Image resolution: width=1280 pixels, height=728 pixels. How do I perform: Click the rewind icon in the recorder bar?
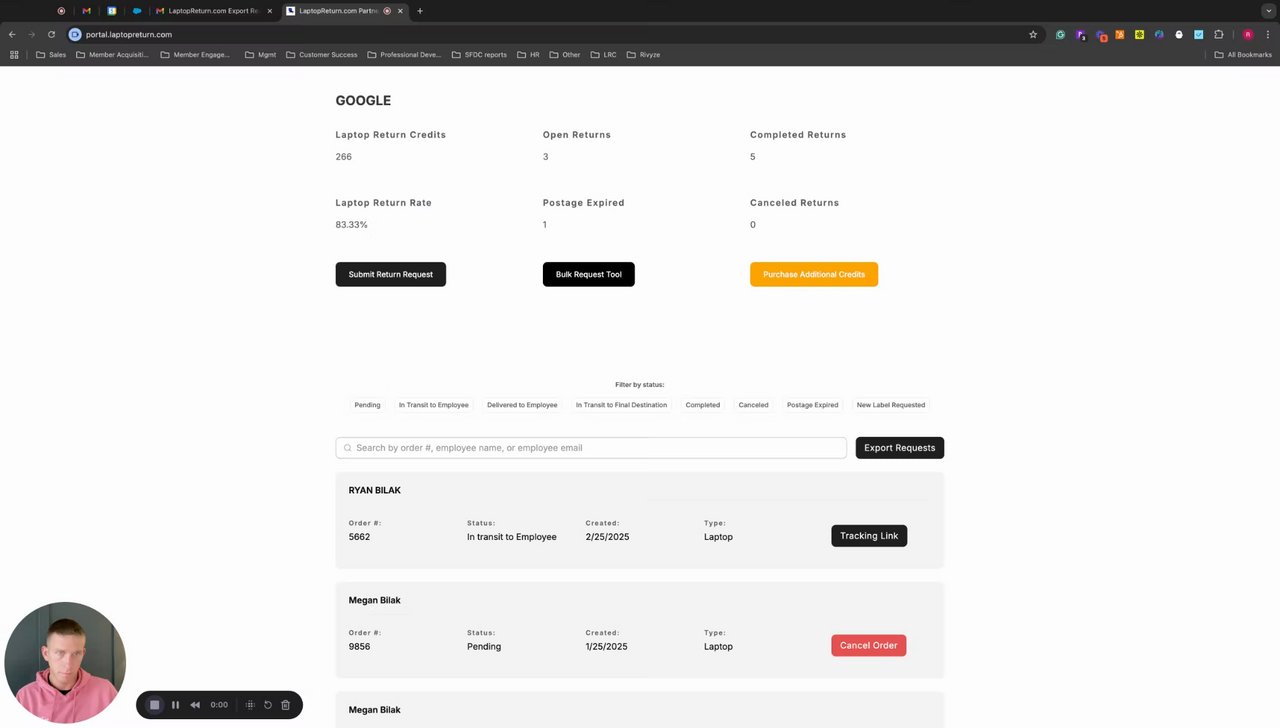[x=195, y=705]
